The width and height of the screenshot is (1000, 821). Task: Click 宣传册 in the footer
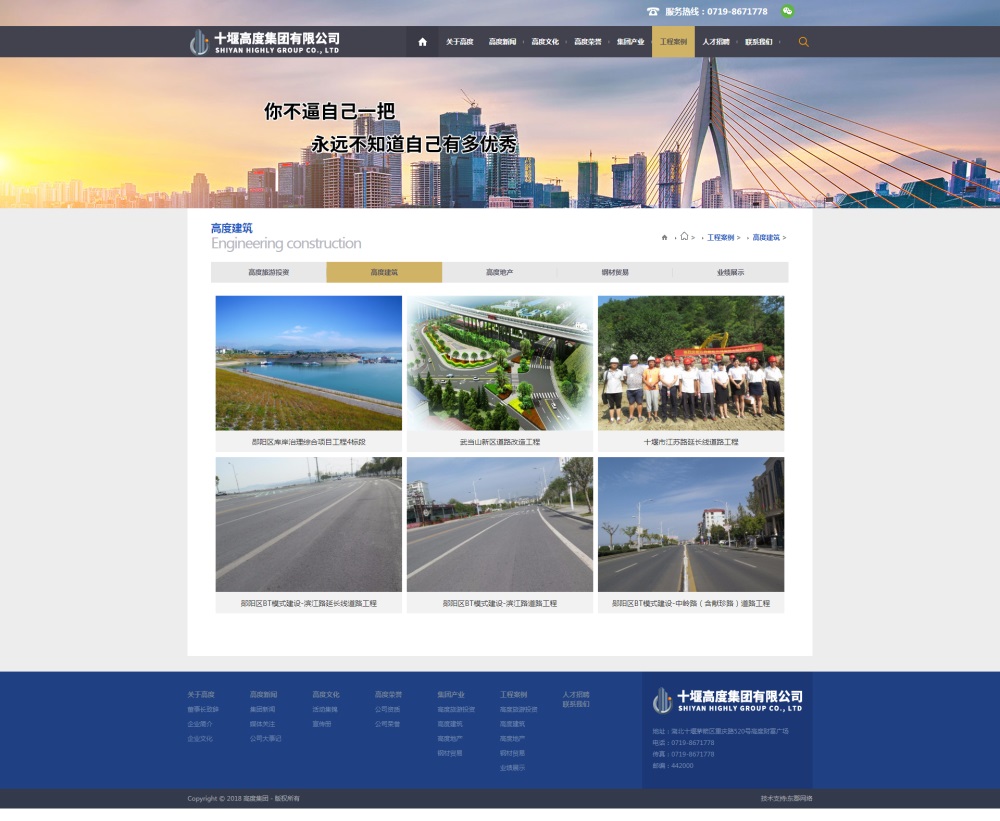coord(322,724)
